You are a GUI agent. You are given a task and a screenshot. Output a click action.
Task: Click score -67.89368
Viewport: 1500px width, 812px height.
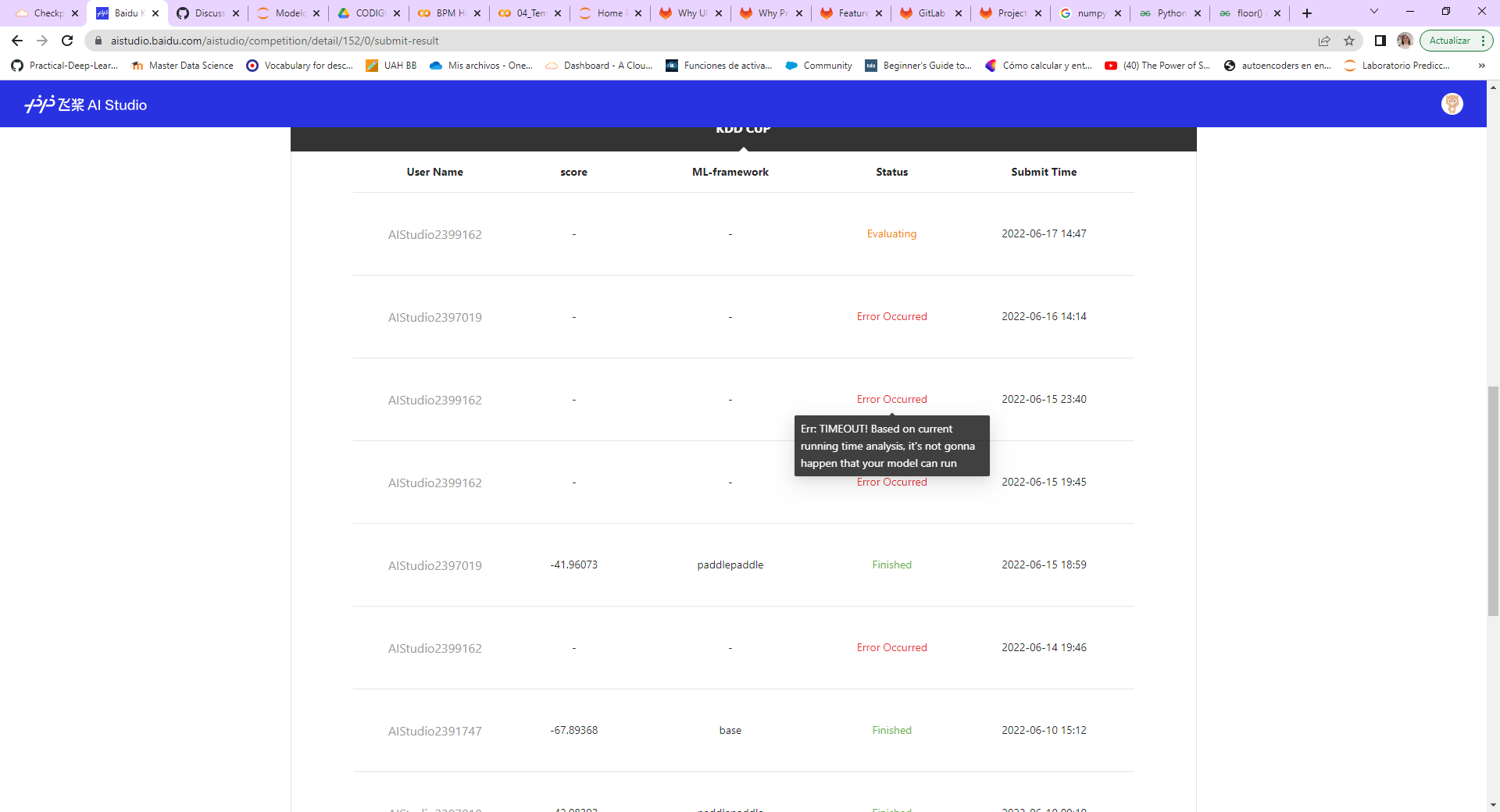[573, 730]
